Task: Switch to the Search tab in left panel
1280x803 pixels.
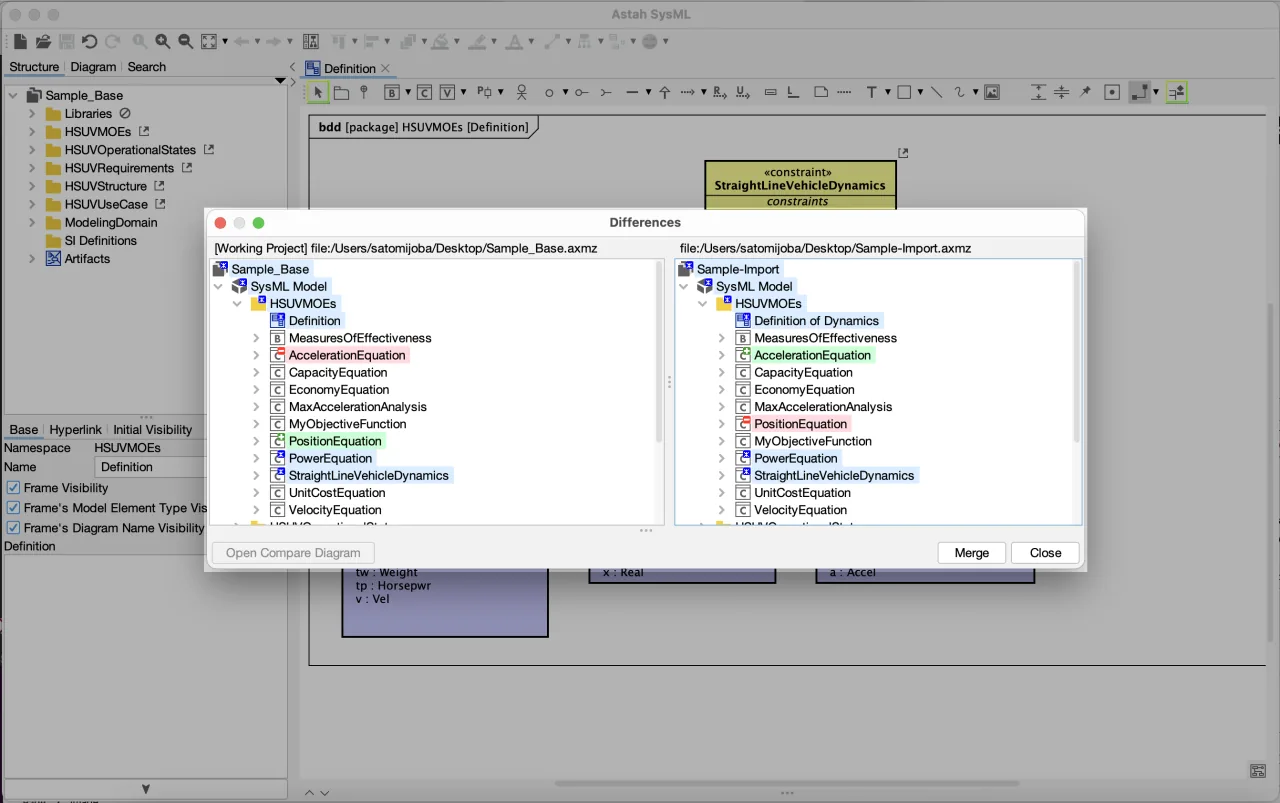Action: click(x=147, y=67)
